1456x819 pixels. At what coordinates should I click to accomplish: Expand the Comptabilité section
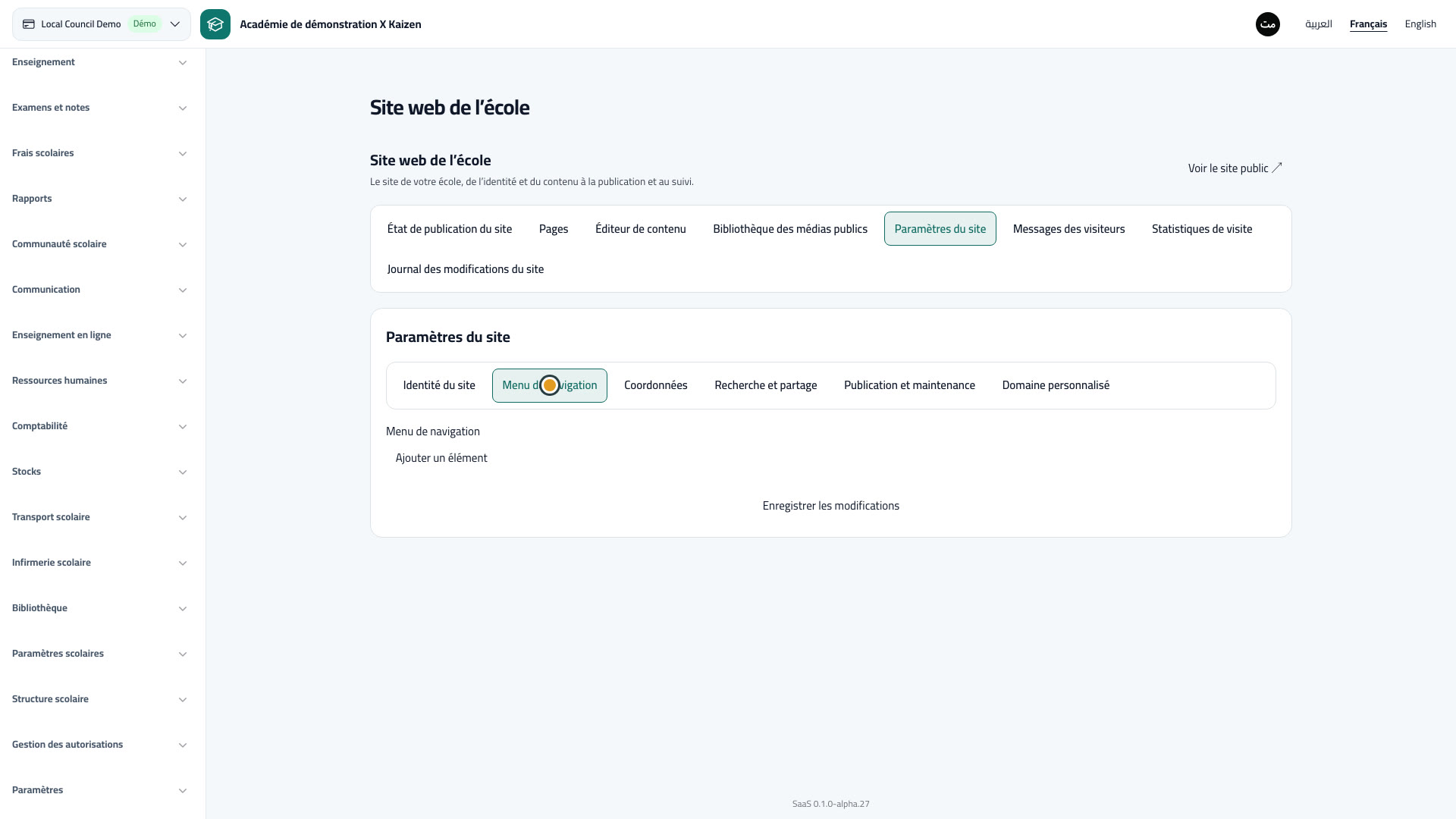pos(99,426)
